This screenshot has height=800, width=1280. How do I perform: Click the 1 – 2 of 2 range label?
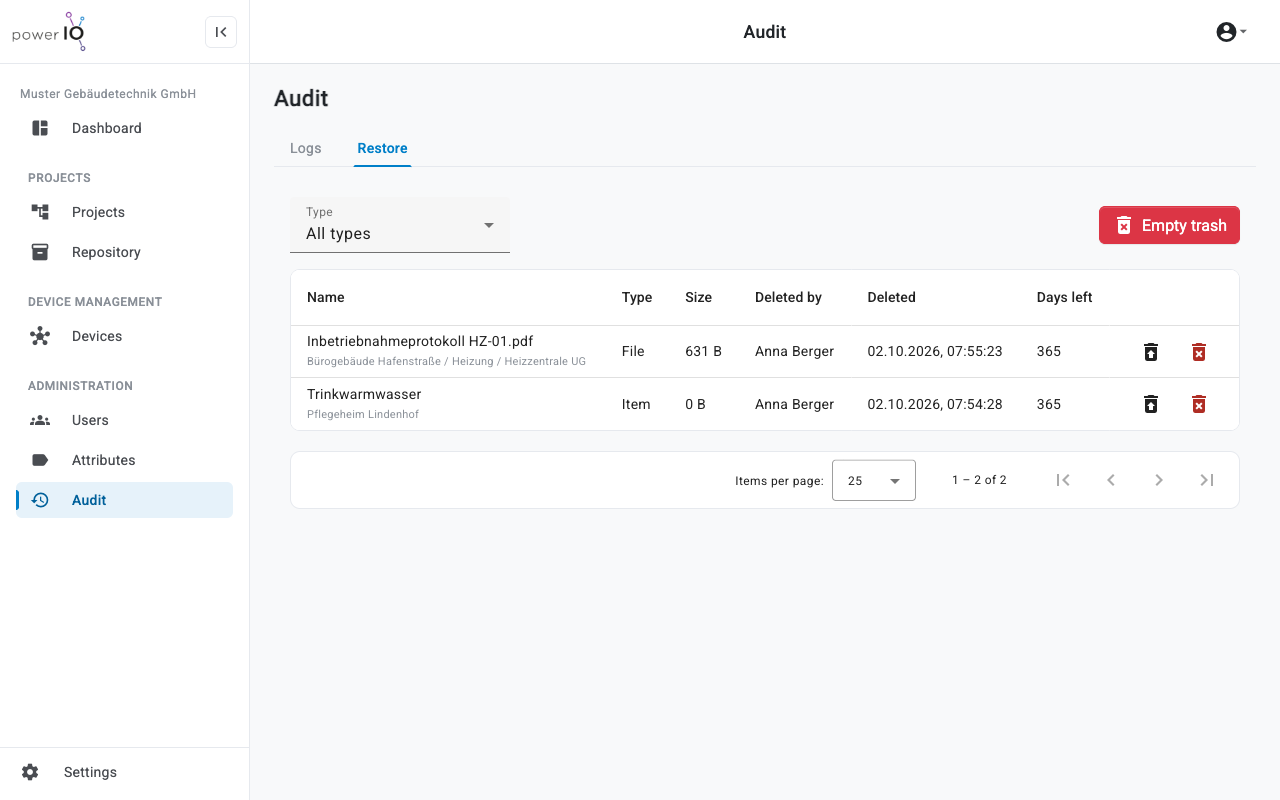point(979,480)
